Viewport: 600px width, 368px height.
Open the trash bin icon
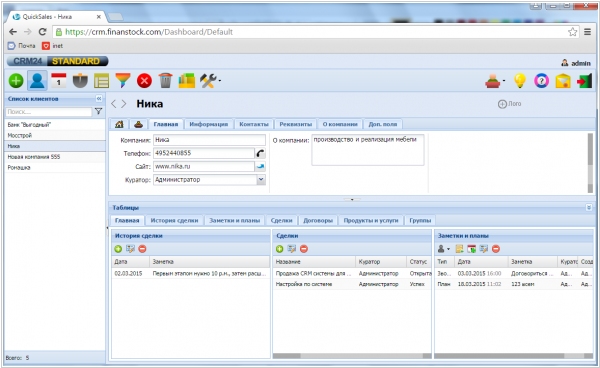[165, 81]
